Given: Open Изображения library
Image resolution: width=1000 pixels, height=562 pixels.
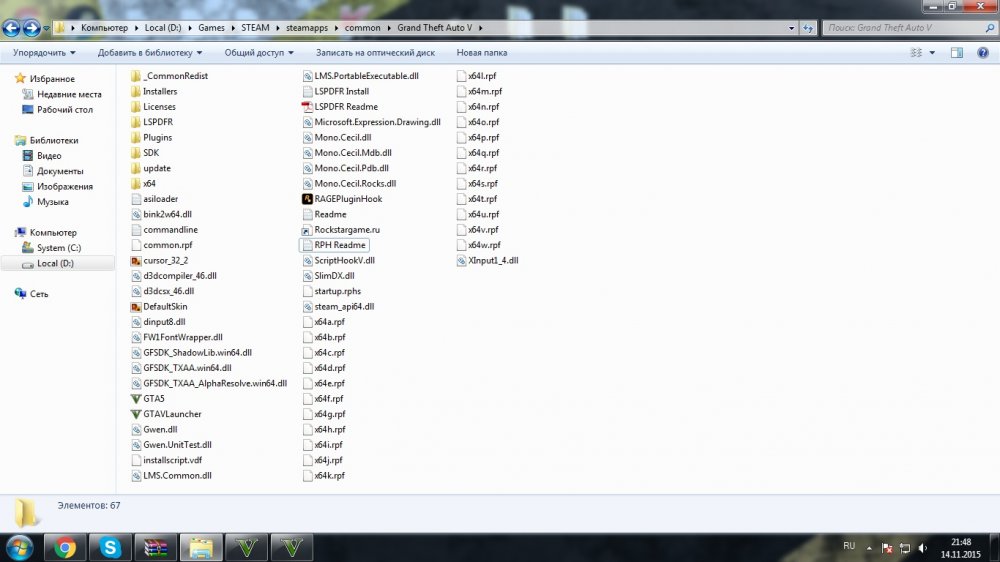Looking at the screenshot, I should [64, 186].
